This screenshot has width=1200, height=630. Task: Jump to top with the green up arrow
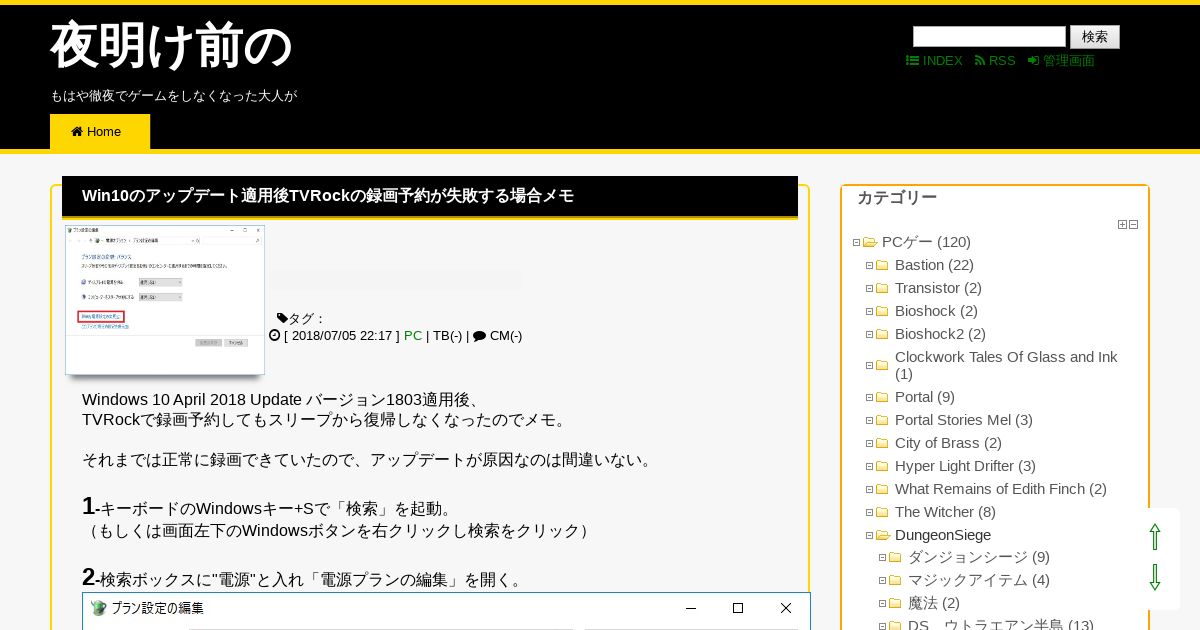(1155, 537)
